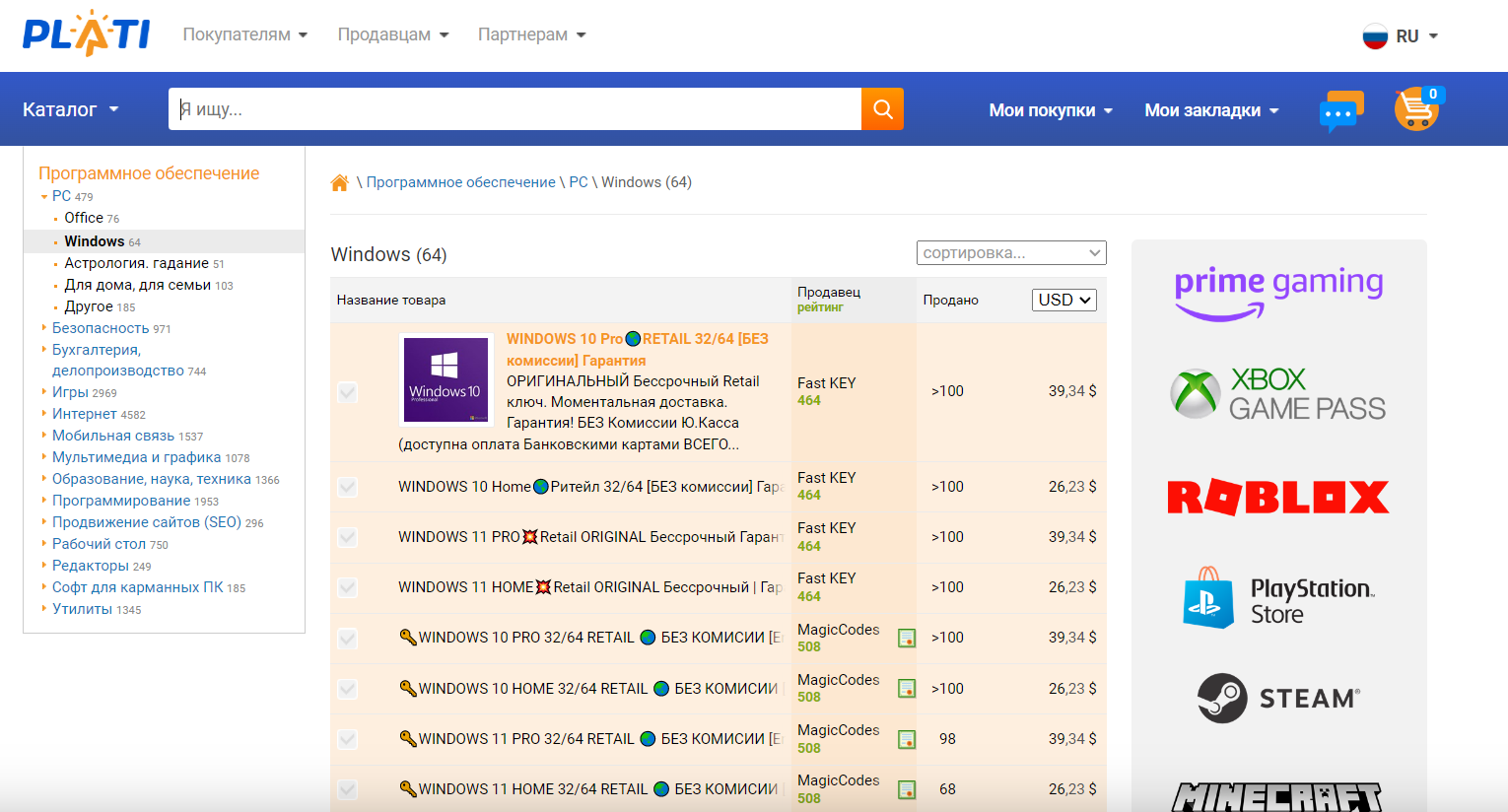Click Продано column header

[950, 300]
